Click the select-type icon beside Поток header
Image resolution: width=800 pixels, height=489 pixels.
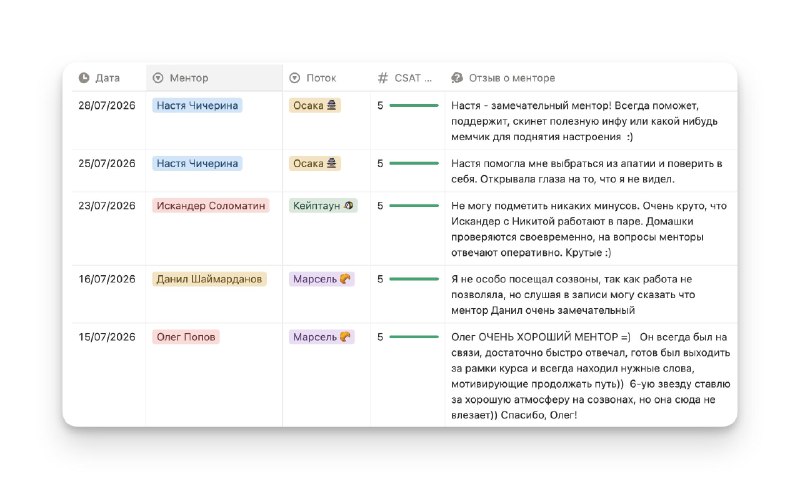(x=294, y=78)
